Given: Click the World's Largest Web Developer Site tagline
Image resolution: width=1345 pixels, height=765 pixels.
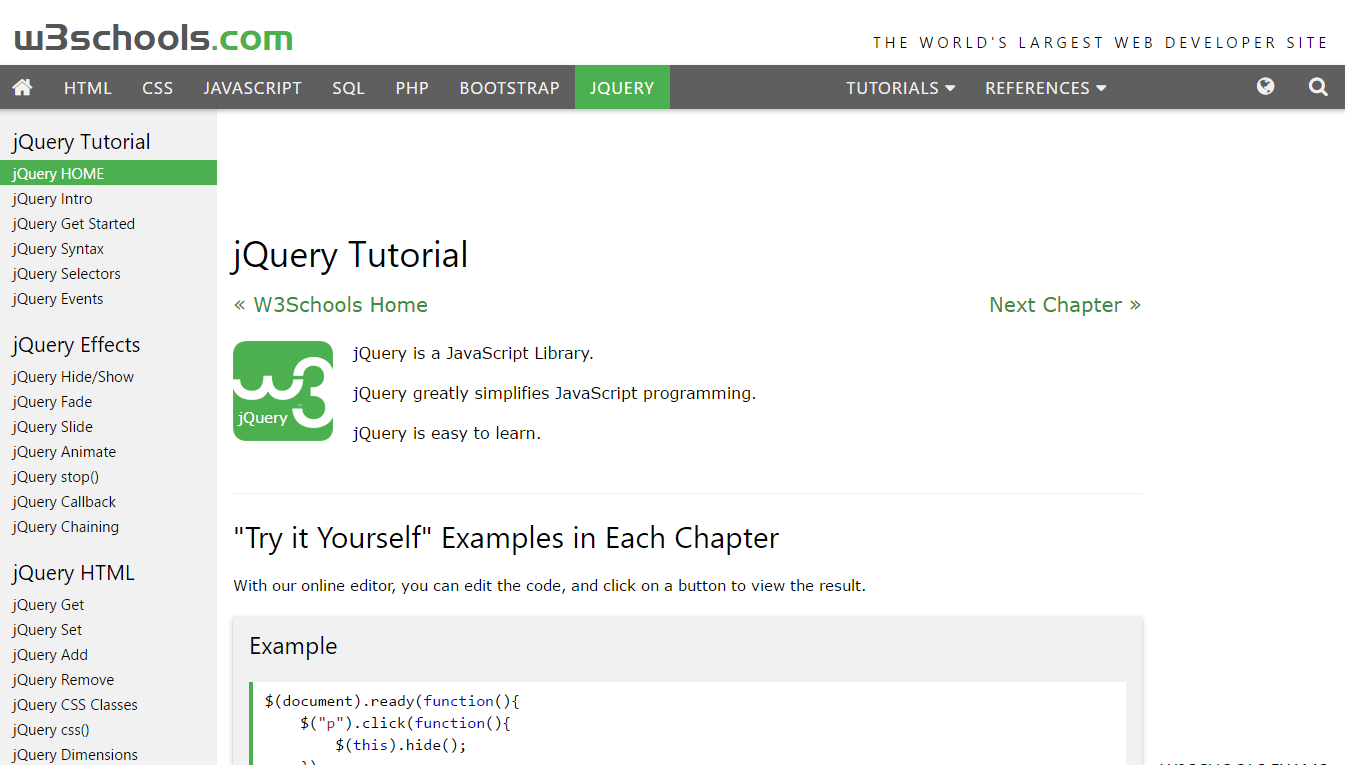Looking at the screenshot, I should (x=1100, y=43).
